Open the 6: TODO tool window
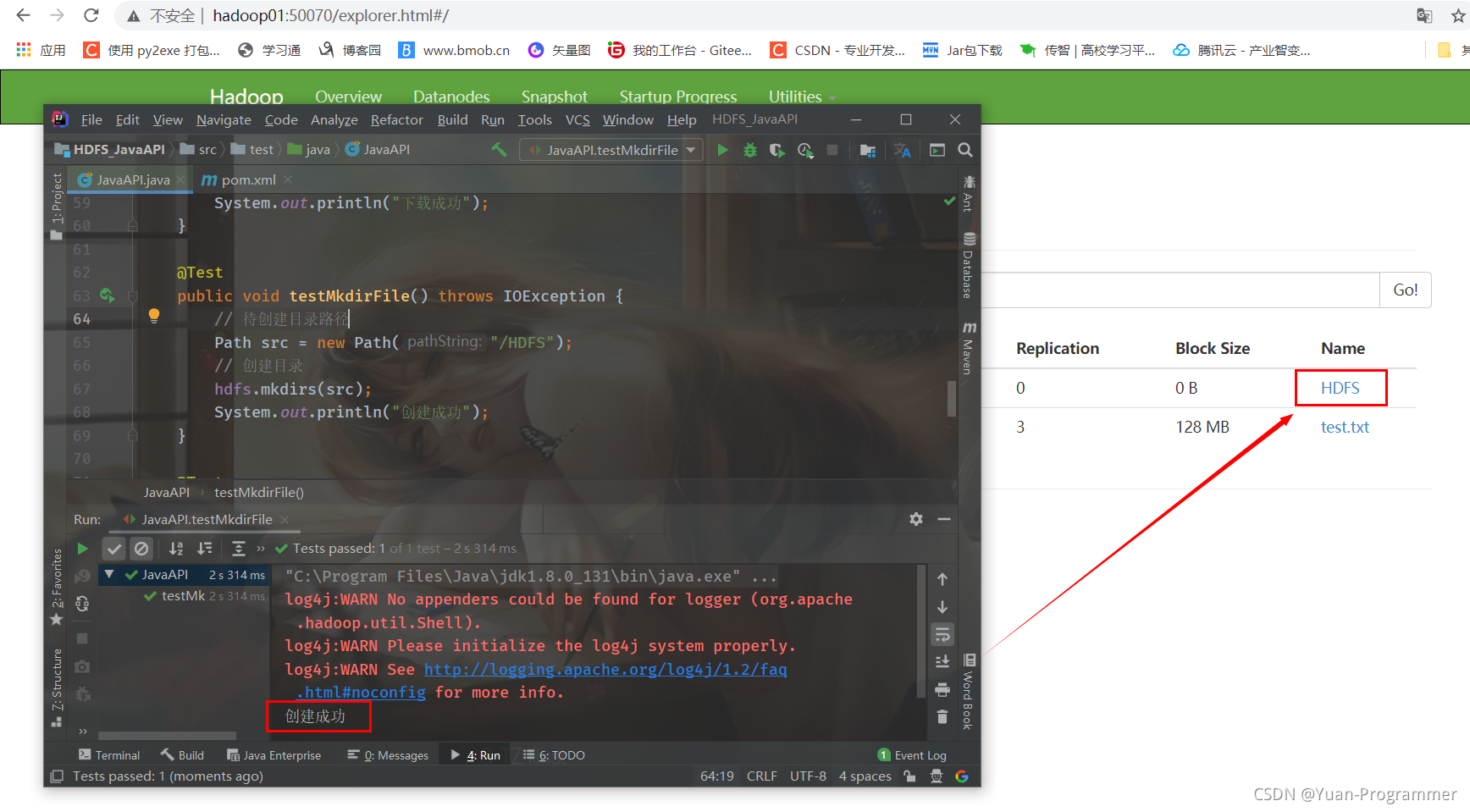 (554, 755)
